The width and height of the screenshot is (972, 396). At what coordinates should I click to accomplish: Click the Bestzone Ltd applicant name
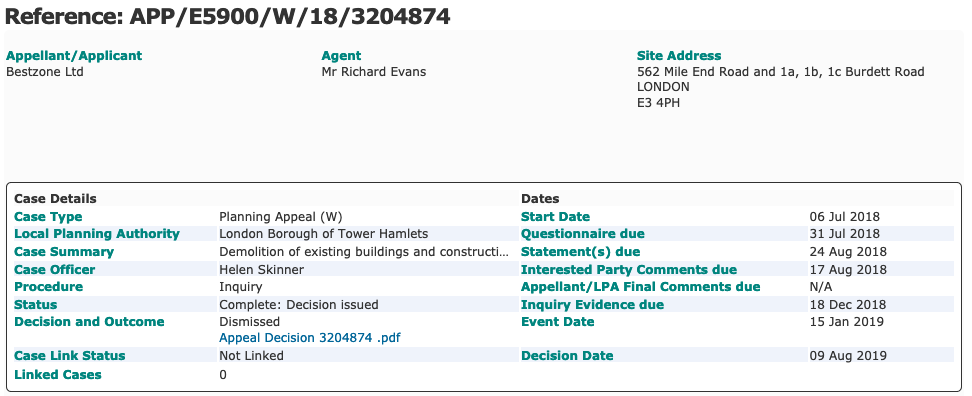pos(45,72)
